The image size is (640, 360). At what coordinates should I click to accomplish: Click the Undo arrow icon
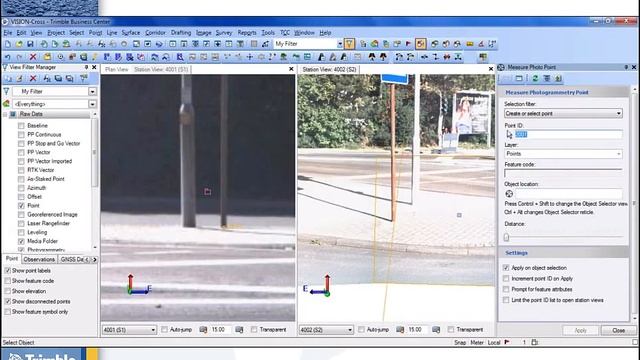point(8,57)
